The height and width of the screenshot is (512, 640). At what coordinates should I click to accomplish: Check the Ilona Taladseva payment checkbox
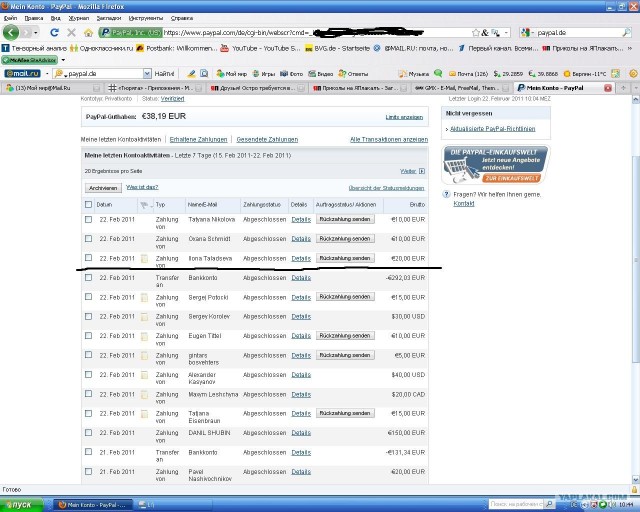point(88,258)
